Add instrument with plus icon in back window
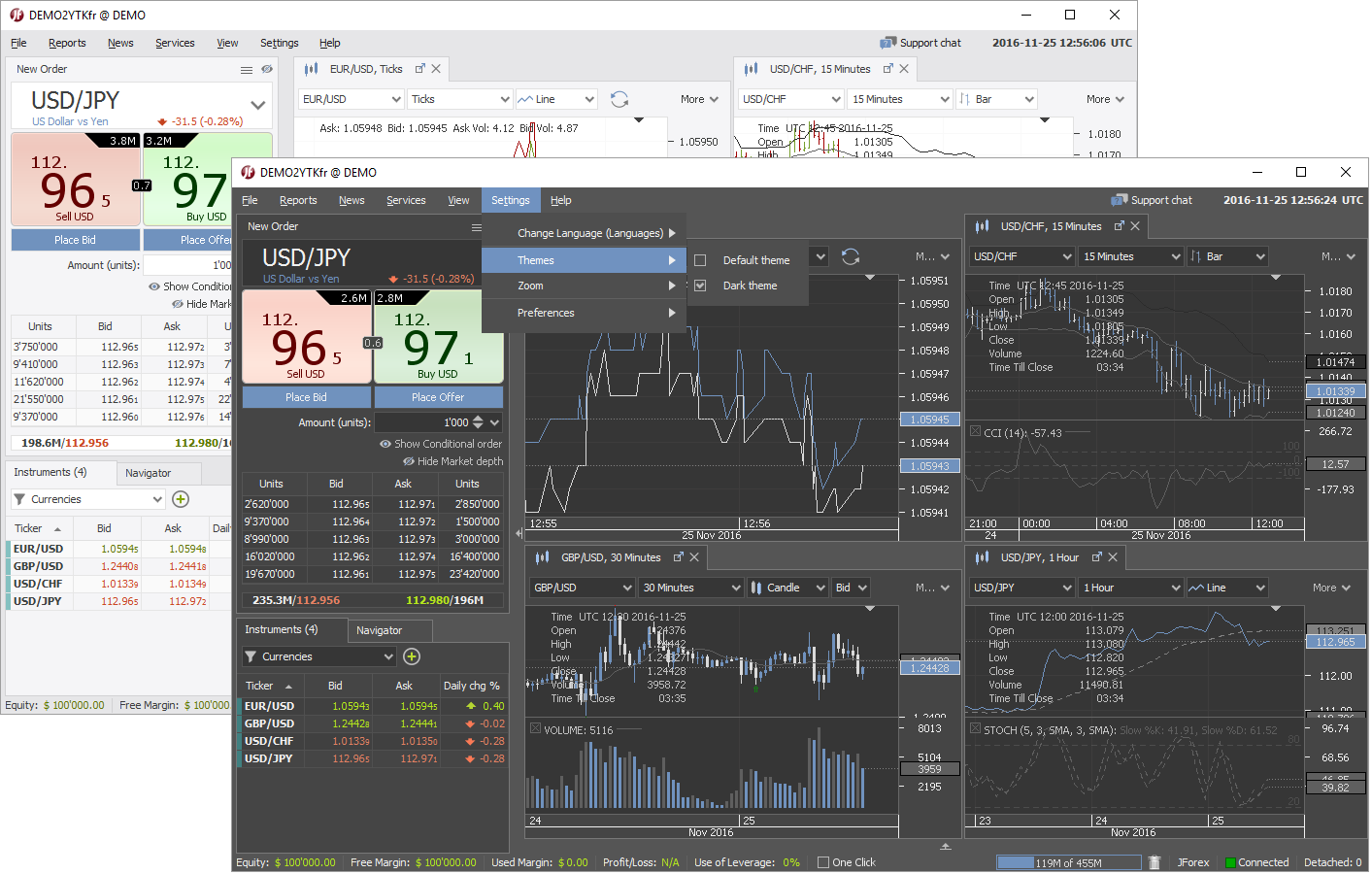Screen dimensions: 1372x874 pyautogui.click(x=181, y=499)
